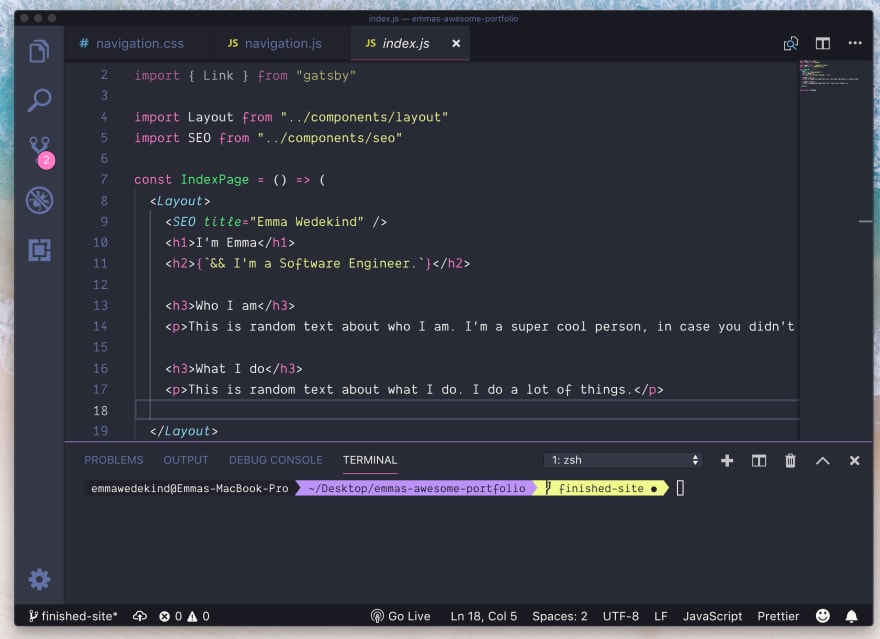This screenshot has width=880, height=639.
Task: Show the PROBLEMS panel tab
Action: tap(114, 460)
